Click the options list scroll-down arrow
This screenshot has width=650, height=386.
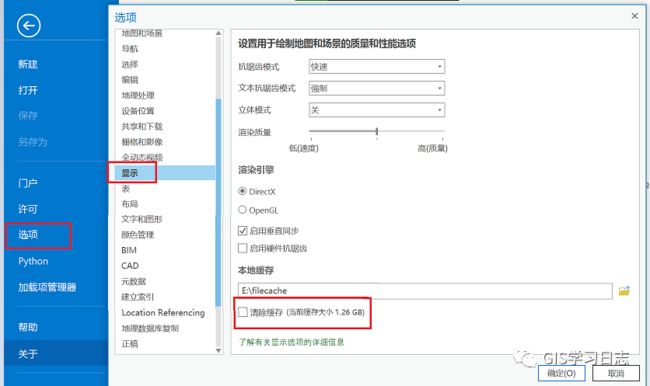coord(218,351)
